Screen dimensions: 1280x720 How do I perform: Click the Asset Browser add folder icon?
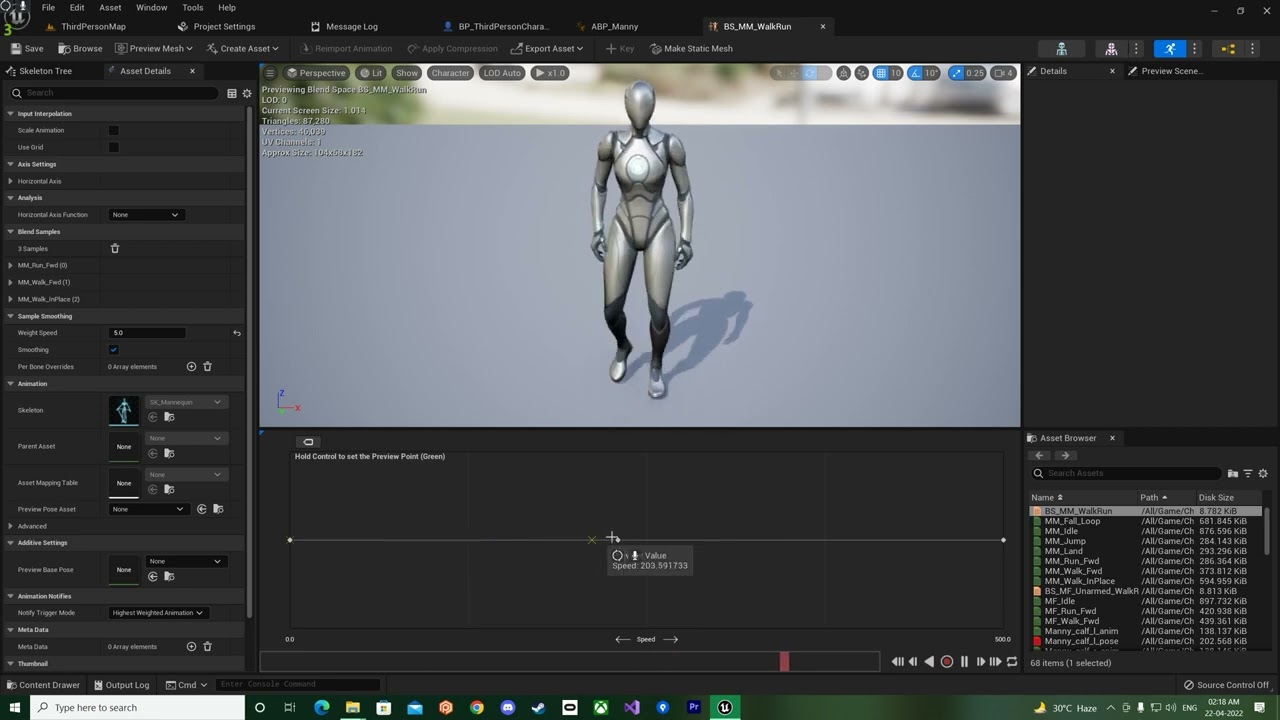[x=1233, y=473]
